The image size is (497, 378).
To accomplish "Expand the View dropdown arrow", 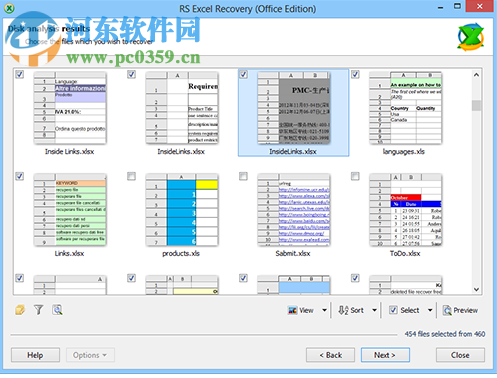I will pos(324,310).
